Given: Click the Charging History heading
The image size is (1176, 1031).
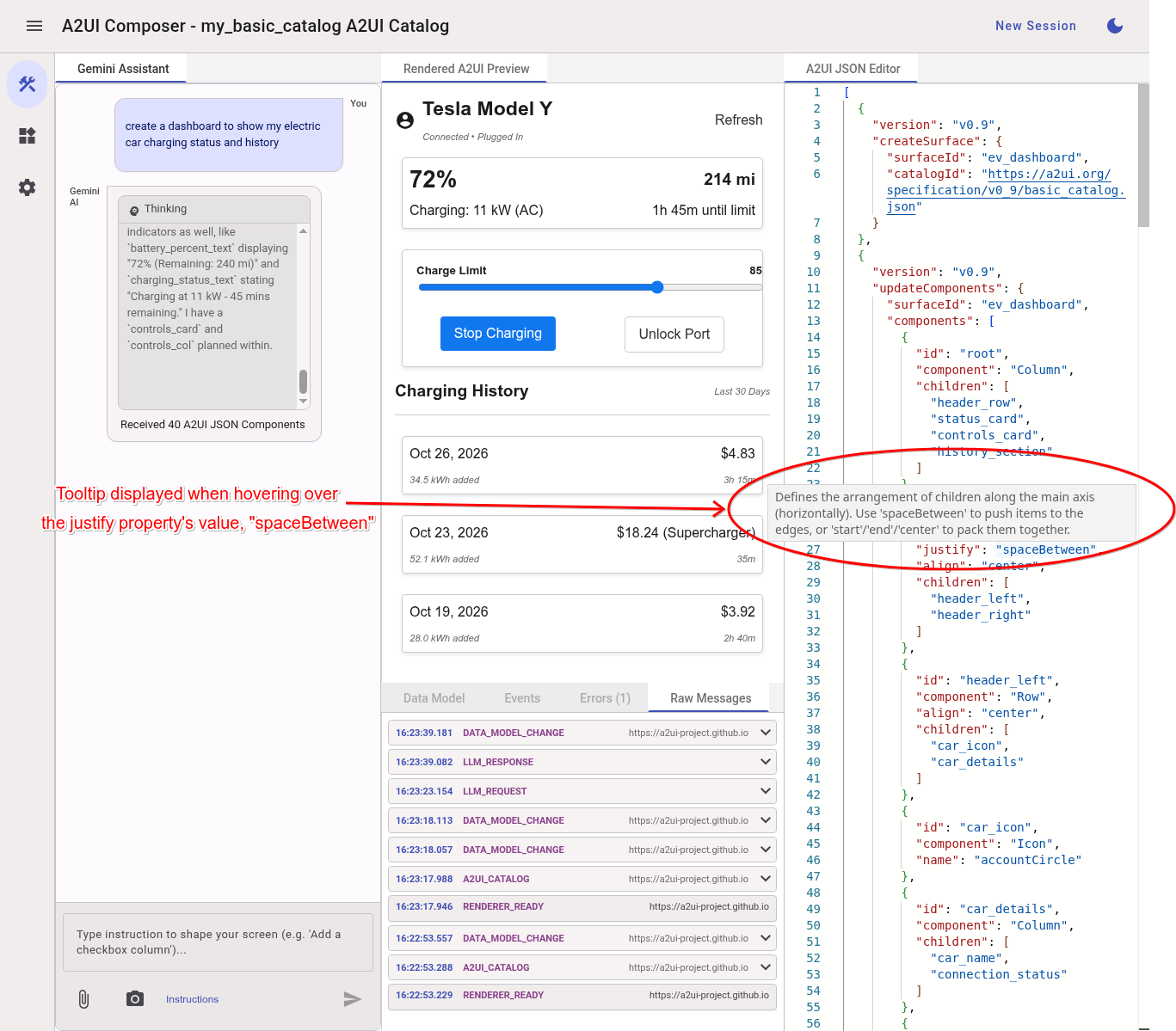Looking at the screenshot, I should click(462, 391).
